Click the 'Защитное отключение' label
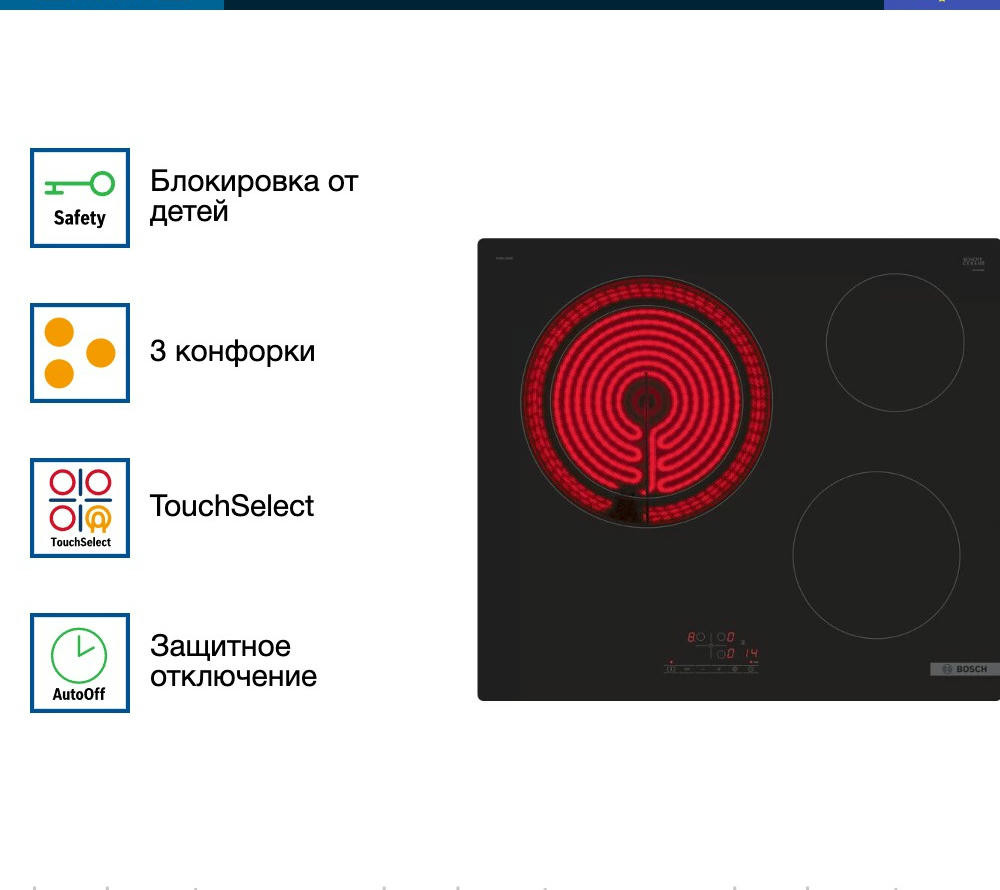1000x890 pixels. [x=233, y=661]
